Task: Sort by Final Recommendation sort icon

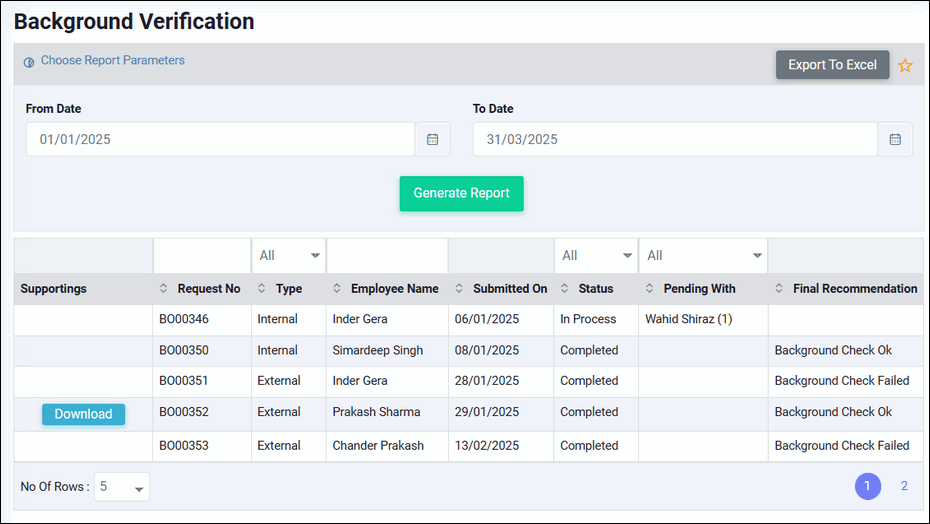Action: pos(779,289)
